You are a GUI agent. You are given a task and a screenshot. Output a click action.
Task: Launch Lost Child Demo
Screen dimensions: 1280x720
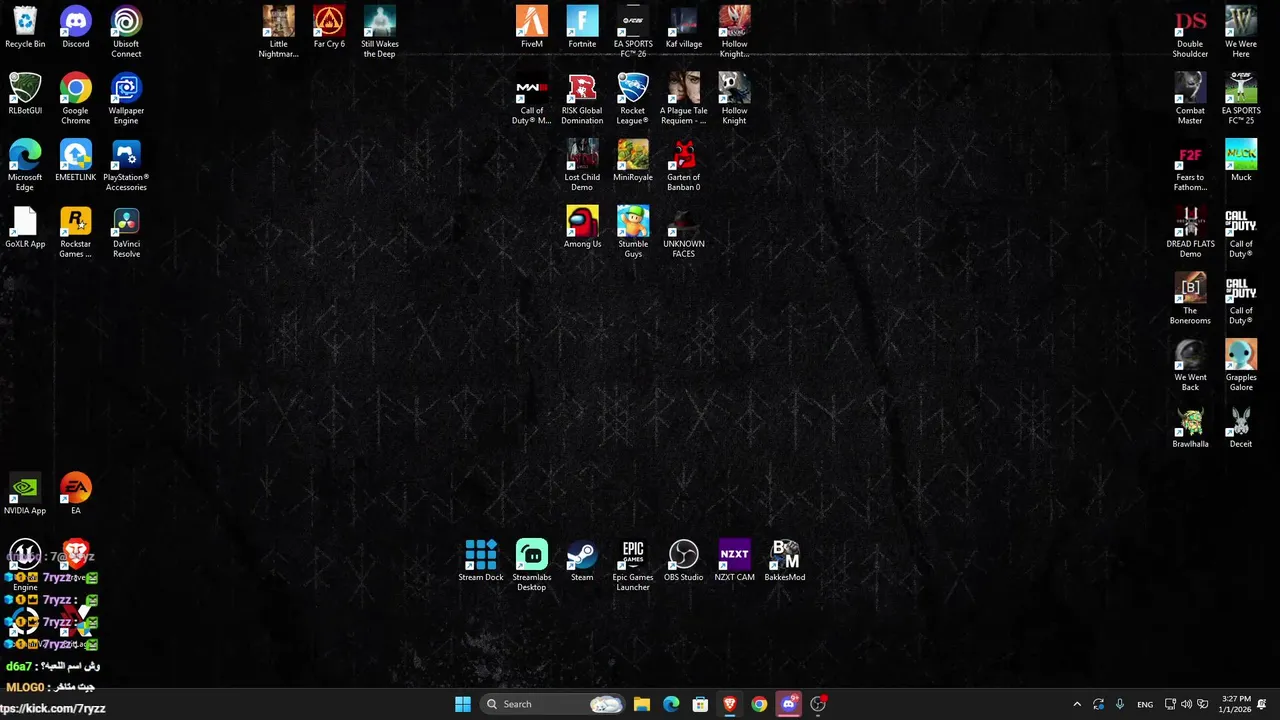coord(582,165)
